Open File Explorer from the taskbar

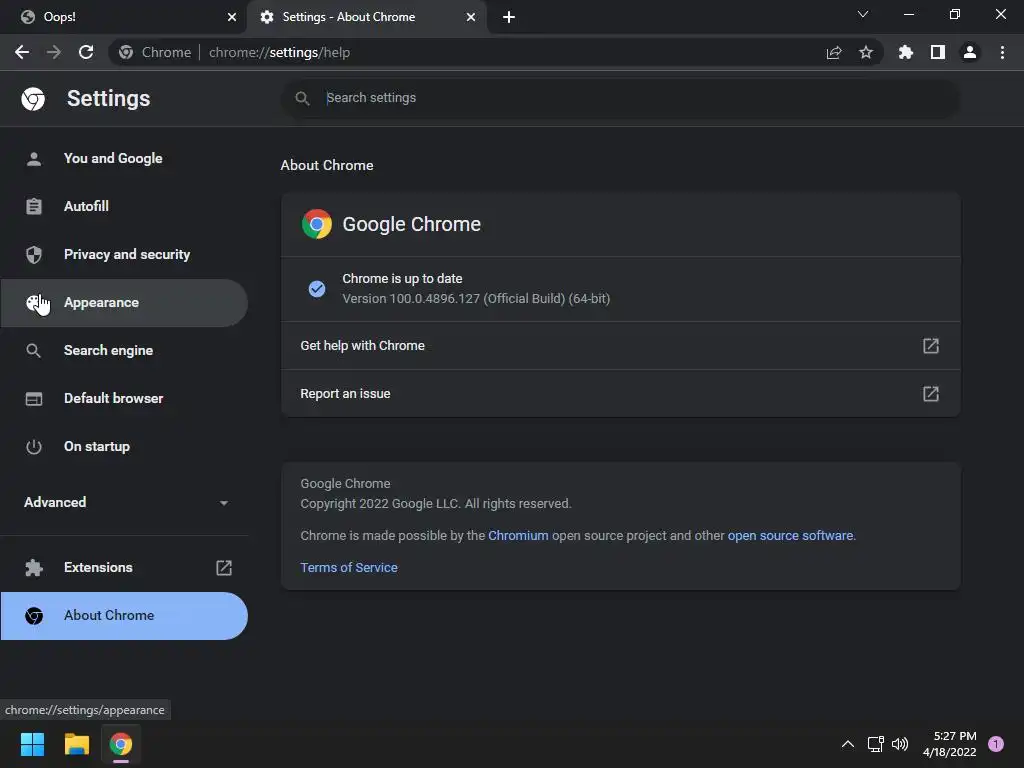(76, 744)
